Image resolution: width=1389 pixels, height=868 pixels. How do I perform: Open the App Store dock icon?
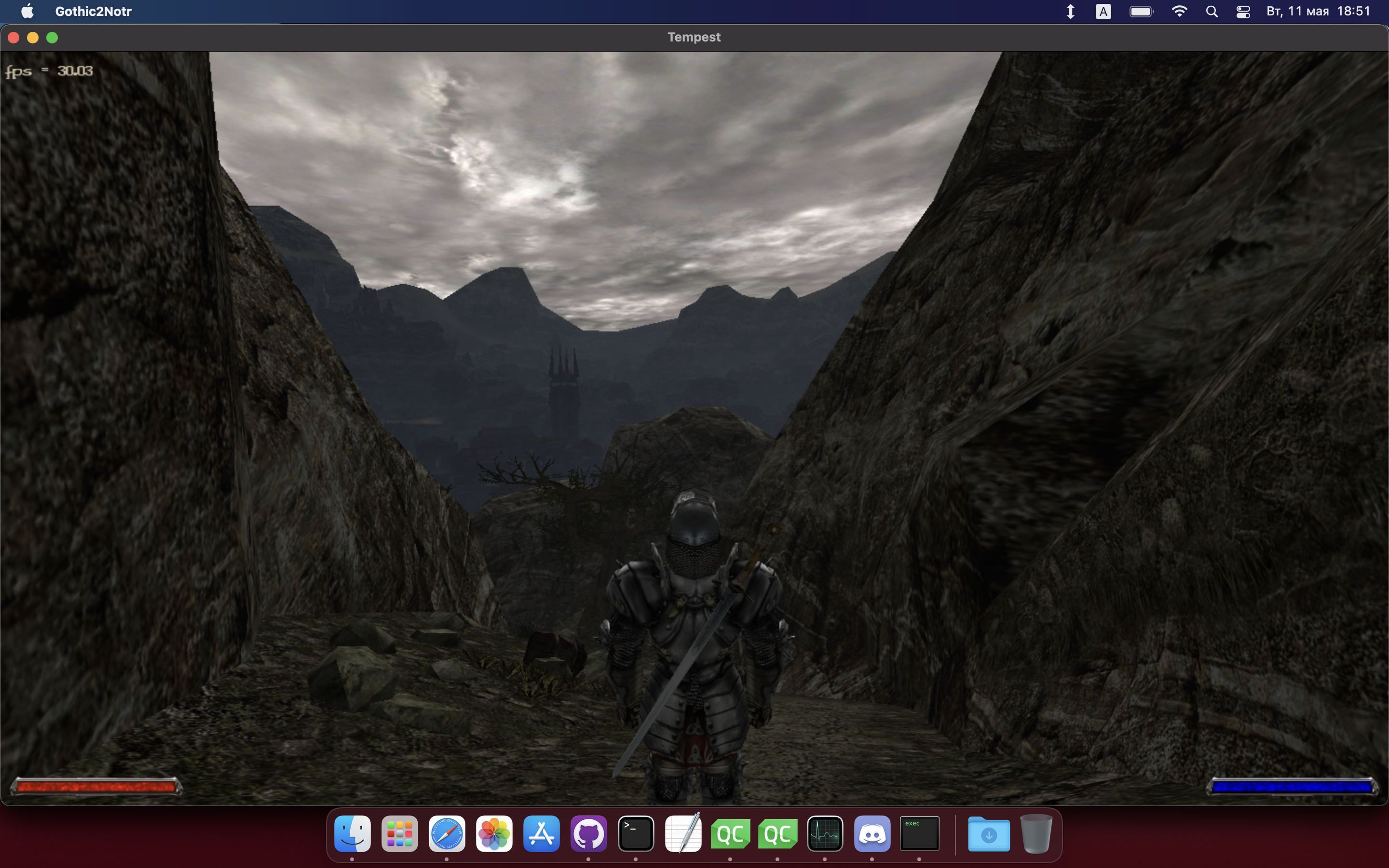coord(541,834)
